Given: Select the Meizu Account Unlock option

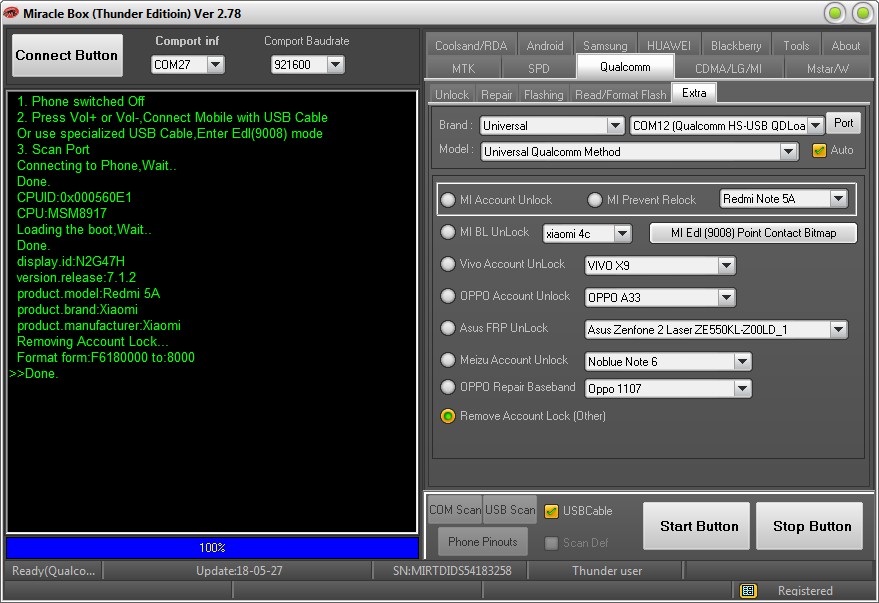Looking at the screenshot, I should click(x=448, y=360).
